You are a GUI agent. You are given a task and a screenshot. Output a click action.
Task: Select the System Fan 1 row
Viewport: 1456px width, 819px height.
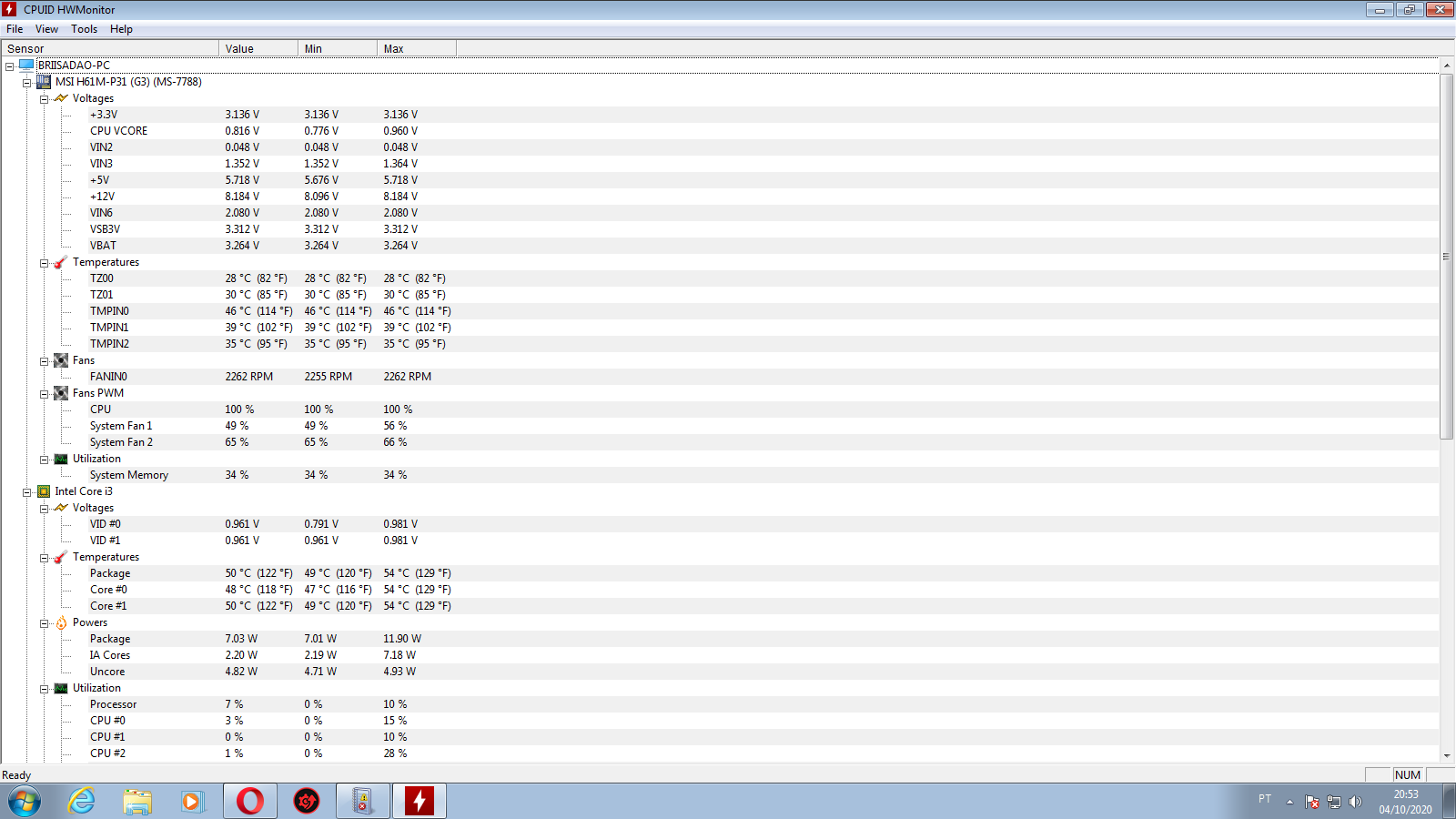pos(719,426)
